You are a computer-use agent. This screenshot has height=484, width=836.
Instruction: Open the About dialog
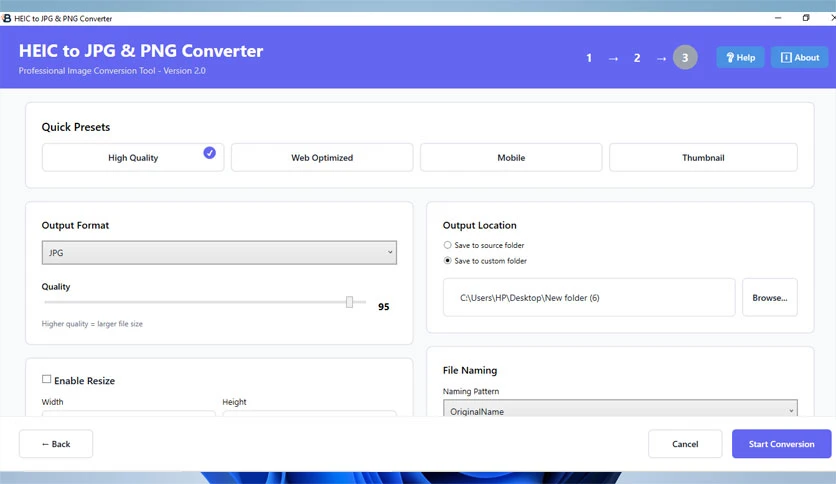point(799,58)
